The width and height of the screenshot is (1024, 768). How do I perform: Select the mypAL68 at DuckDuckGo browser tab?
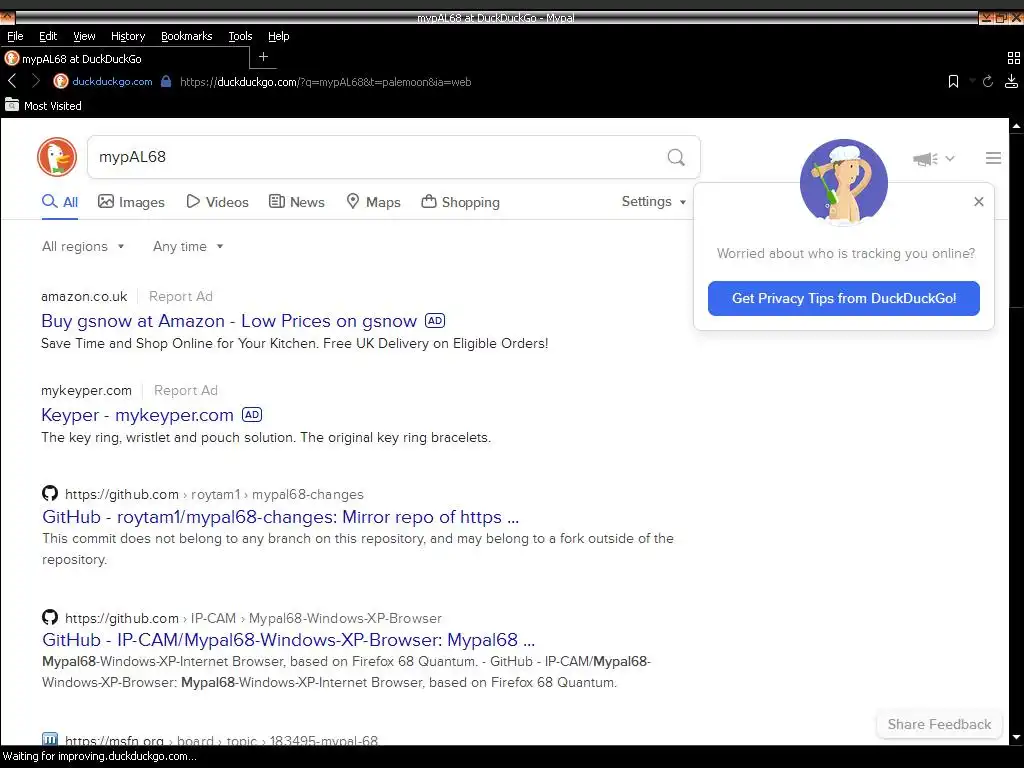pyautogui.click(x=125, y=58)
